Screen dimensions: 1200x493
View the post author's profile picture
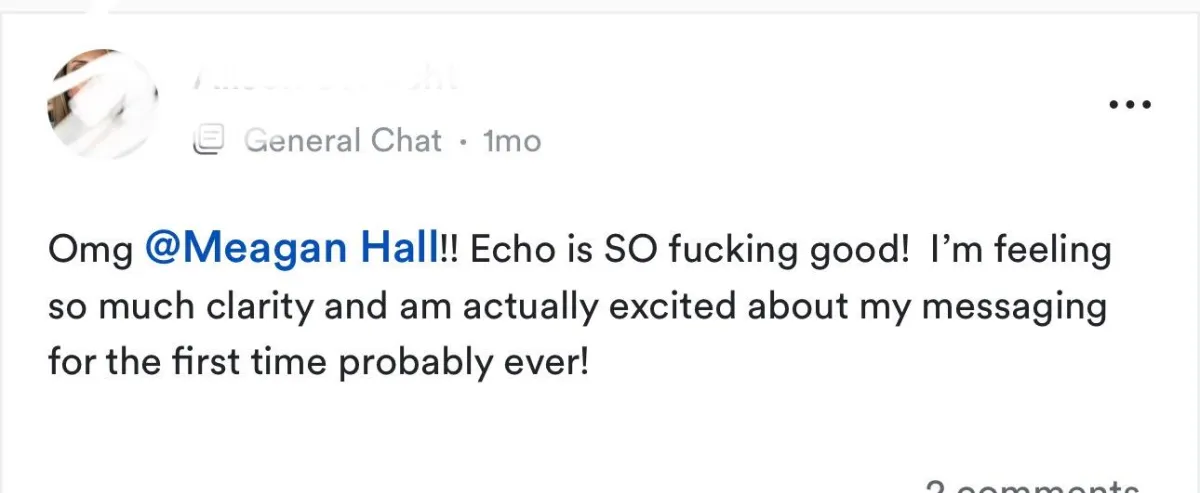[102, 104]
